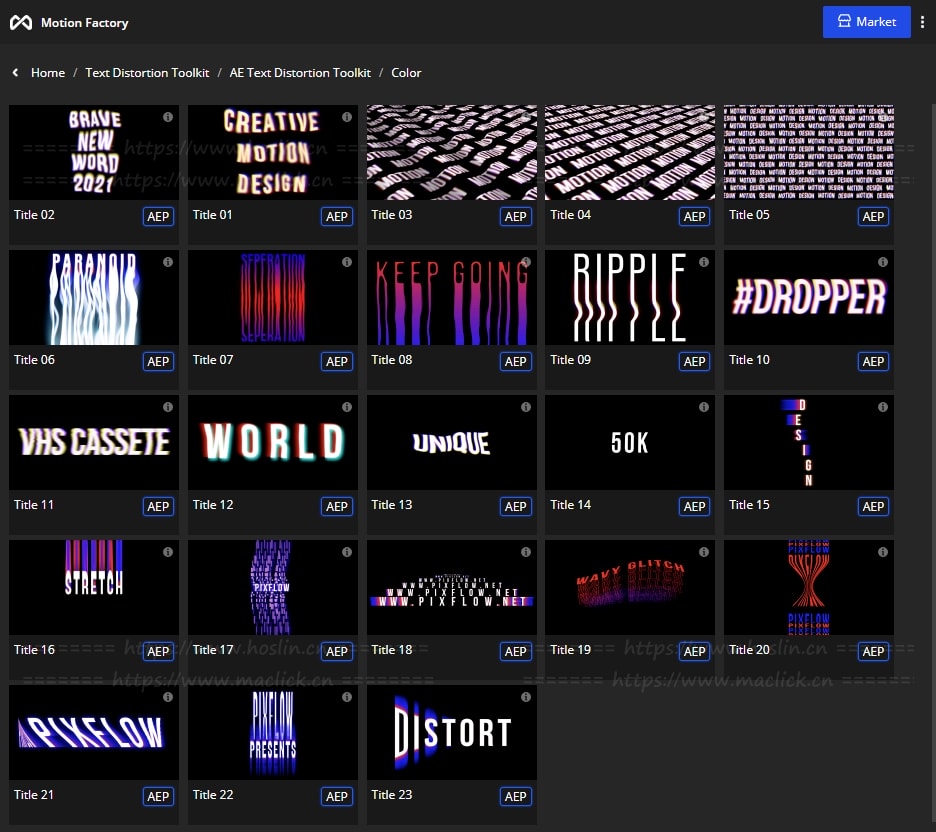The height and width of the screenshot is (832, 936).
Task: Show info for Title 06
Action: 168,262
